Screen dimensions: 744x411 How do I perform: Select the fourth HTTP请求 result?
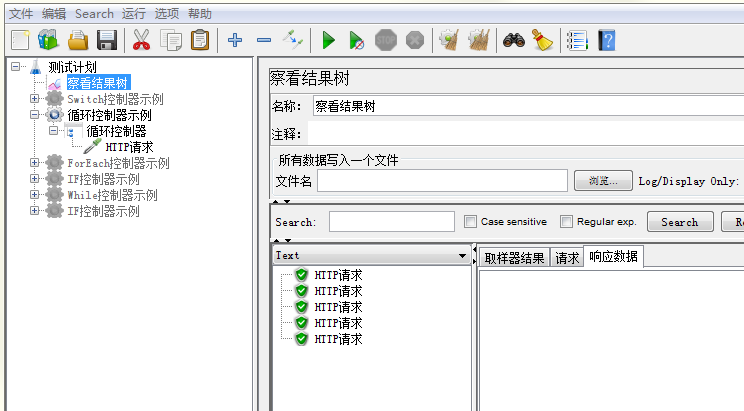point(338,323)
